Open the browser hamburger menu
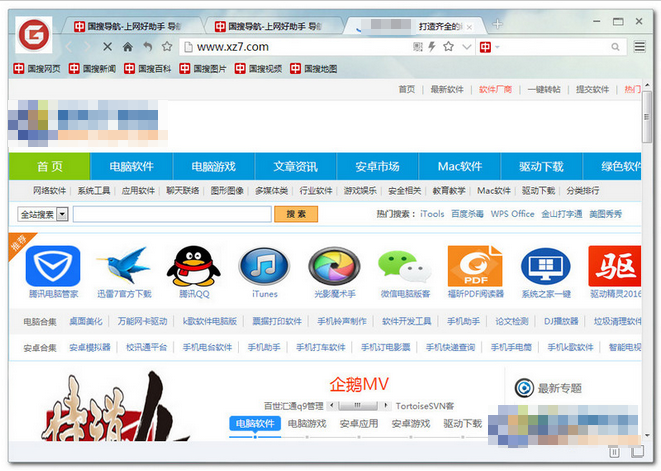This screenshot has width=661, height=471. (640, 46)
